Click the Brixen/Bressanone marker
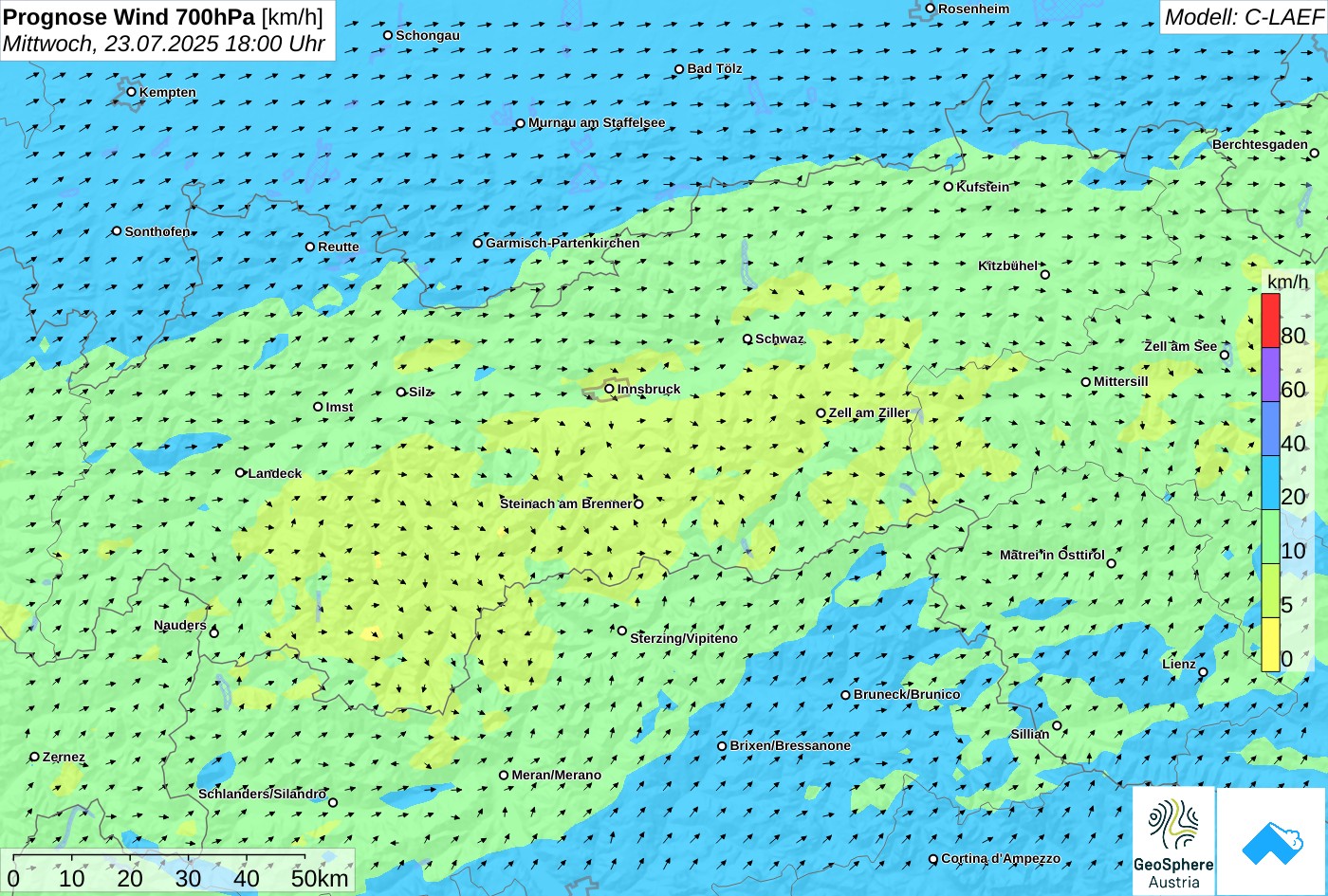This screenshot has width=1328, height=896. point(722,746)
